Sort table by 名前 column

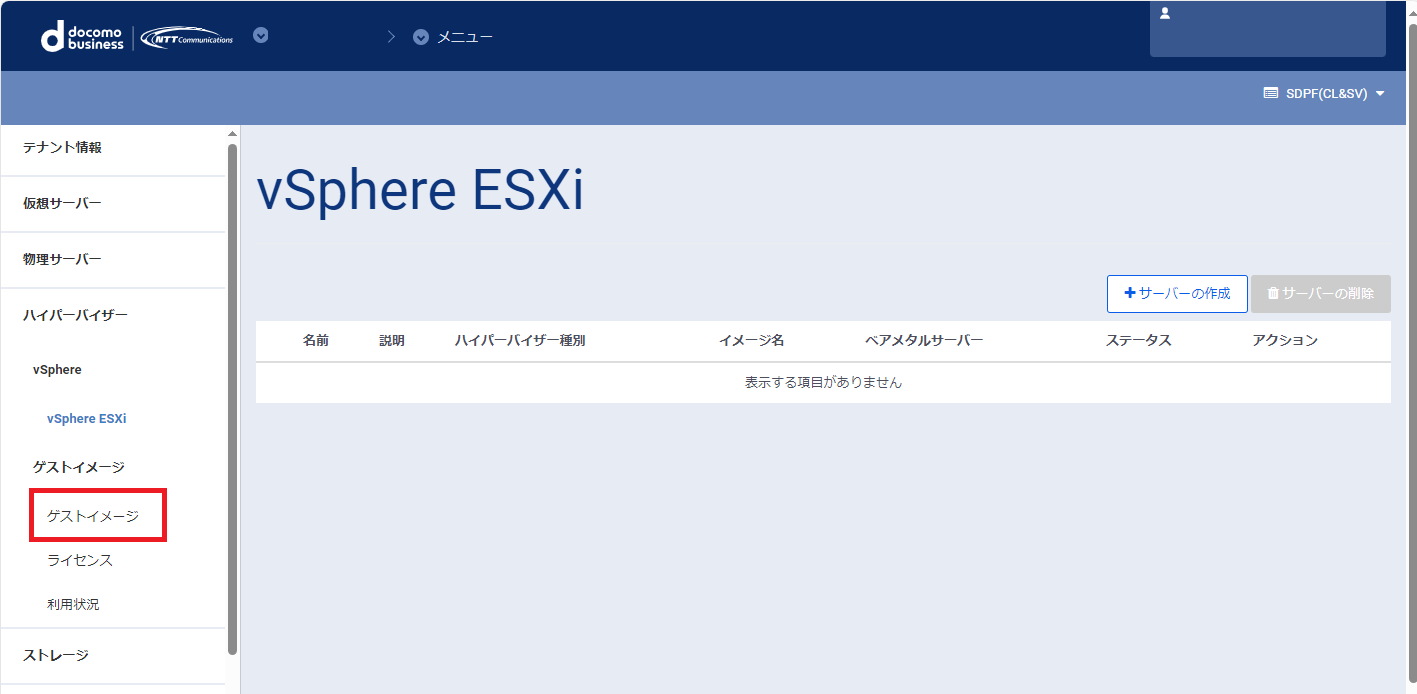tap(316, 341)
